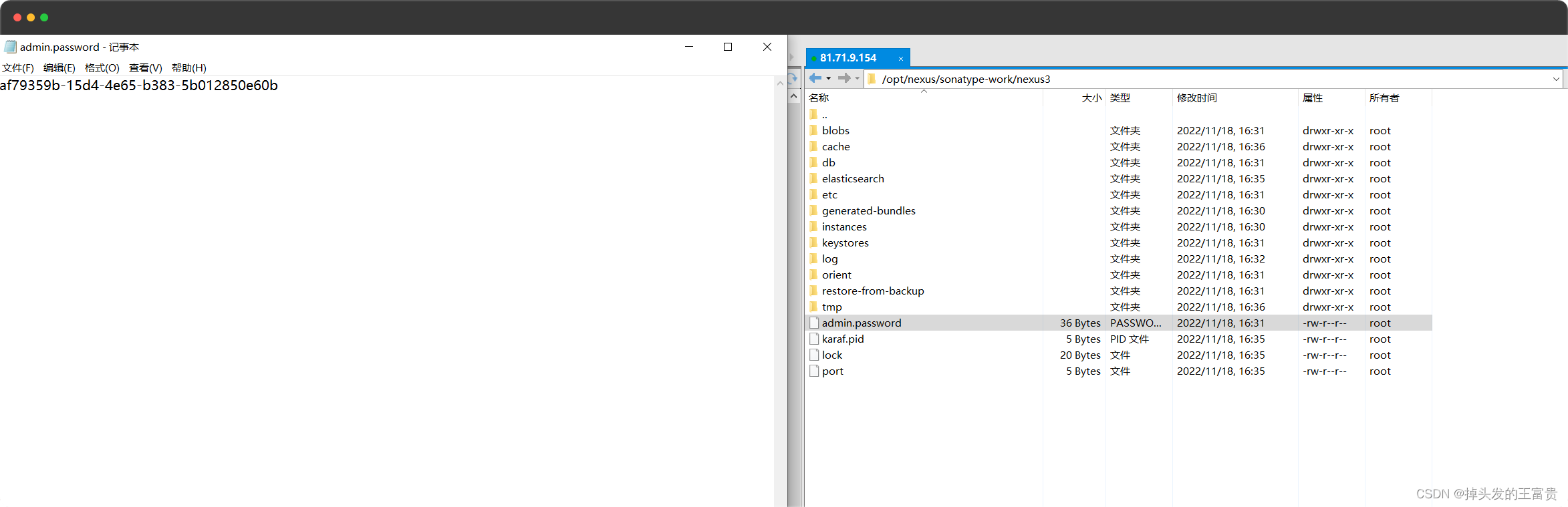Click the back arrow in file browser
This screenshot has height=507, width=1568.
pos(815,78)
